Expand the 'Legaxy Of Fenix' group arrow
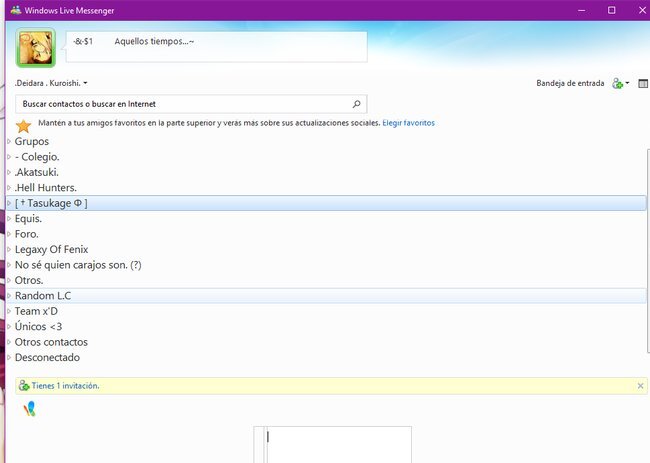 9,250
